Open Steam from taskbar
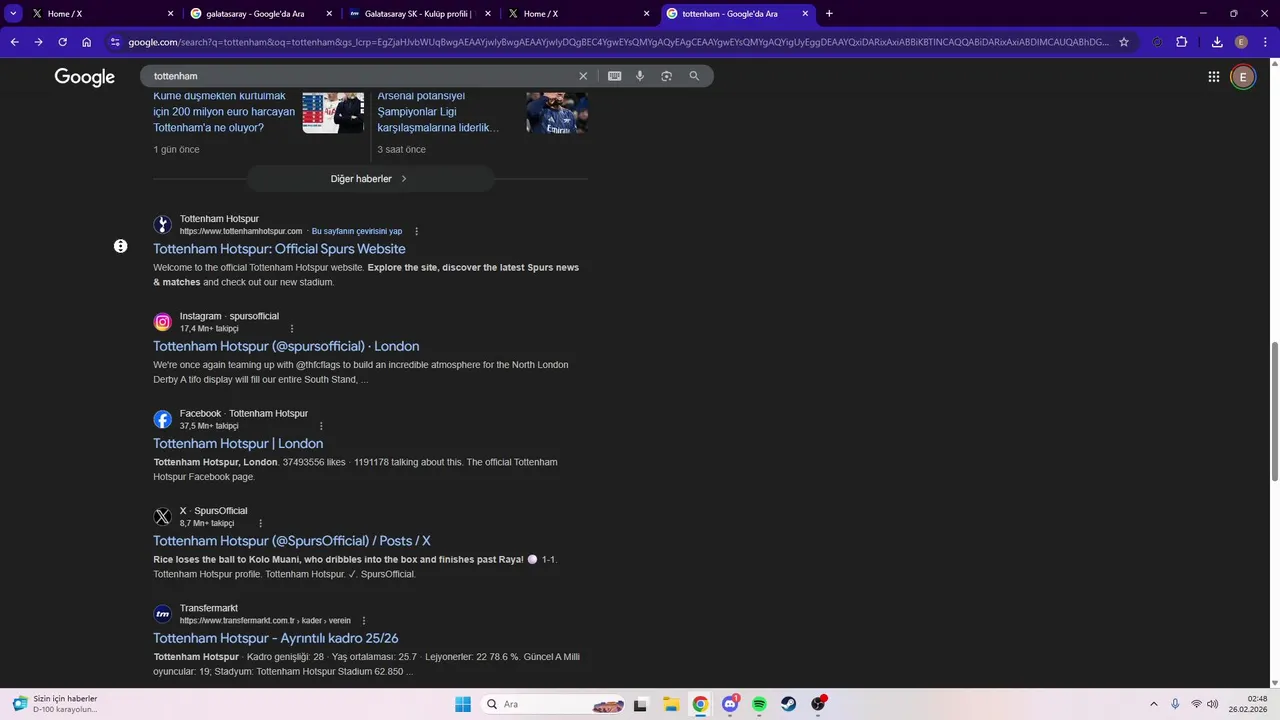This screenshot has height=720, width=1280. pos(789,704)
